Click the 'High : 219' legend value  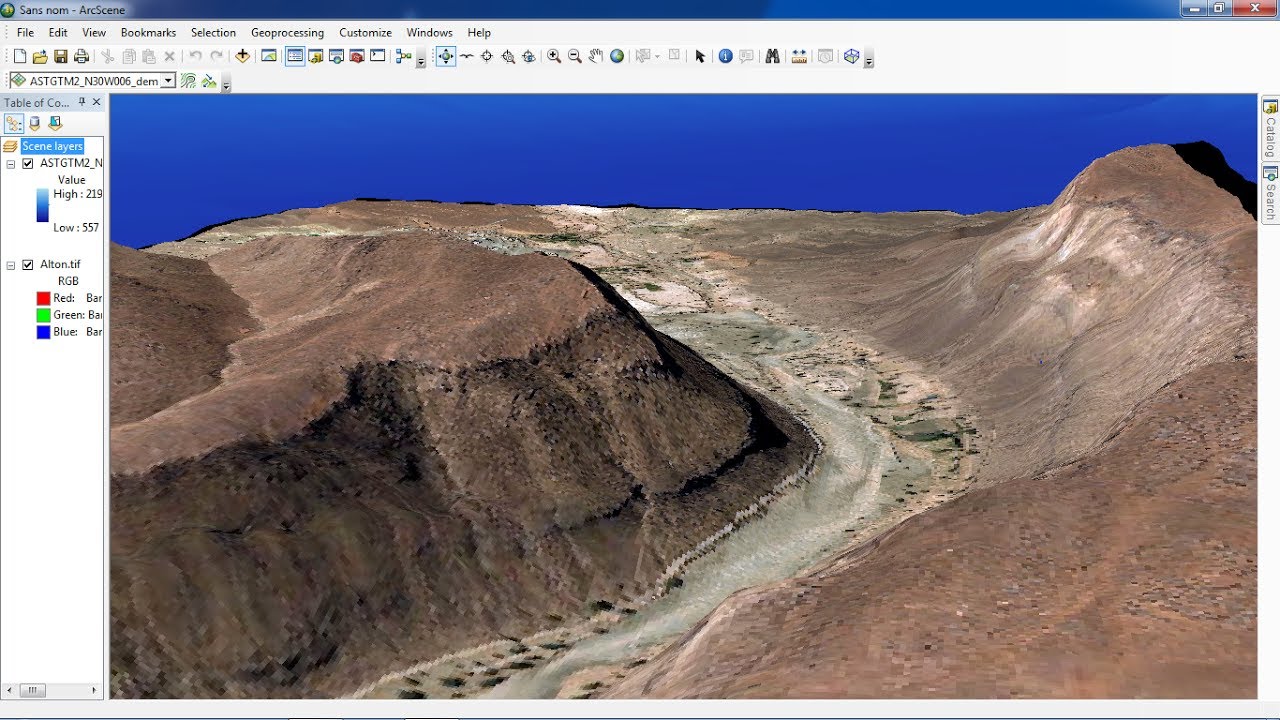tap(78, 194)
